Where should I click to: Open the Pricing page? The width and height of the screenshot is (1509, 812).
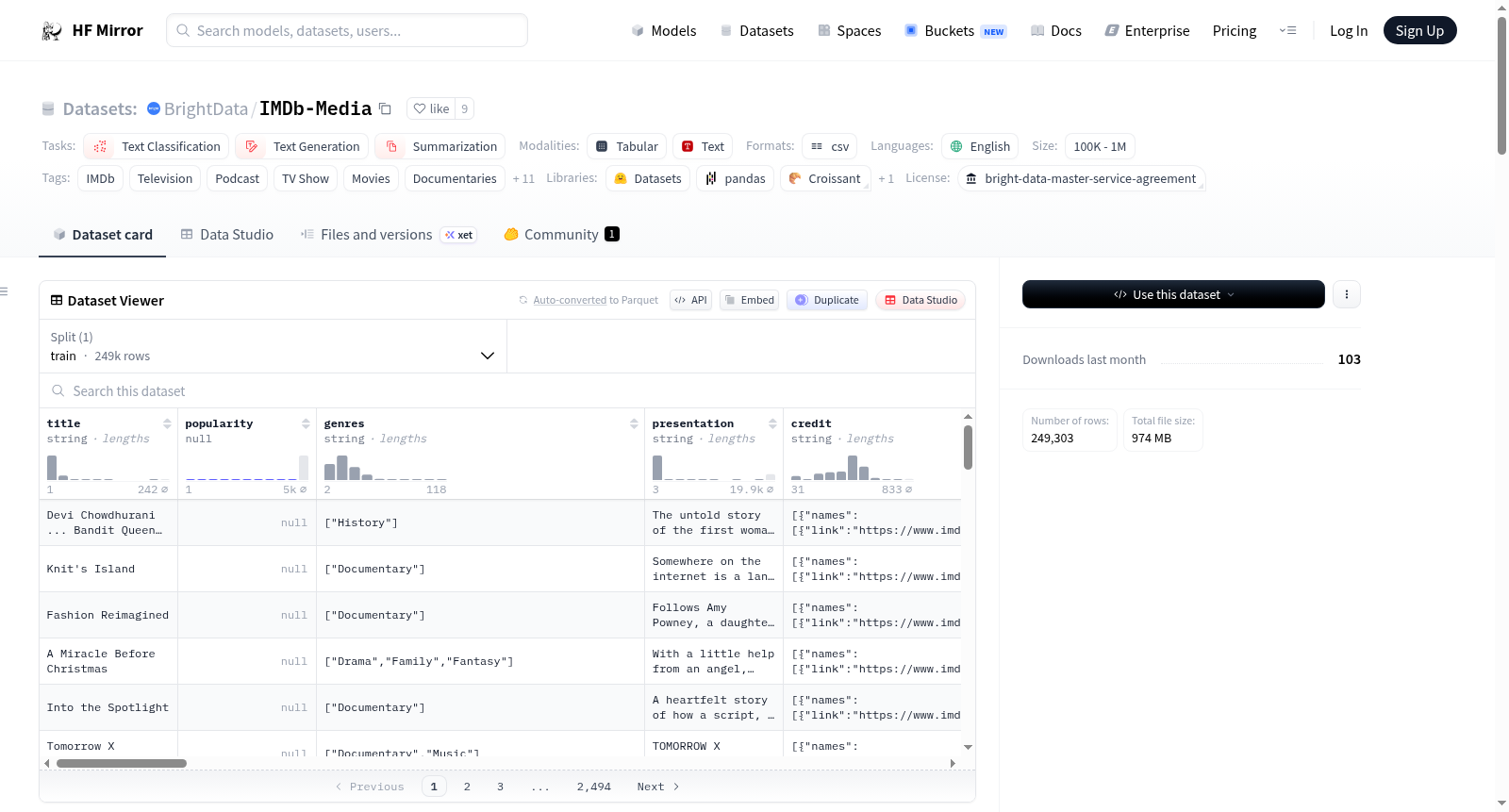[x=1235, y=31]
